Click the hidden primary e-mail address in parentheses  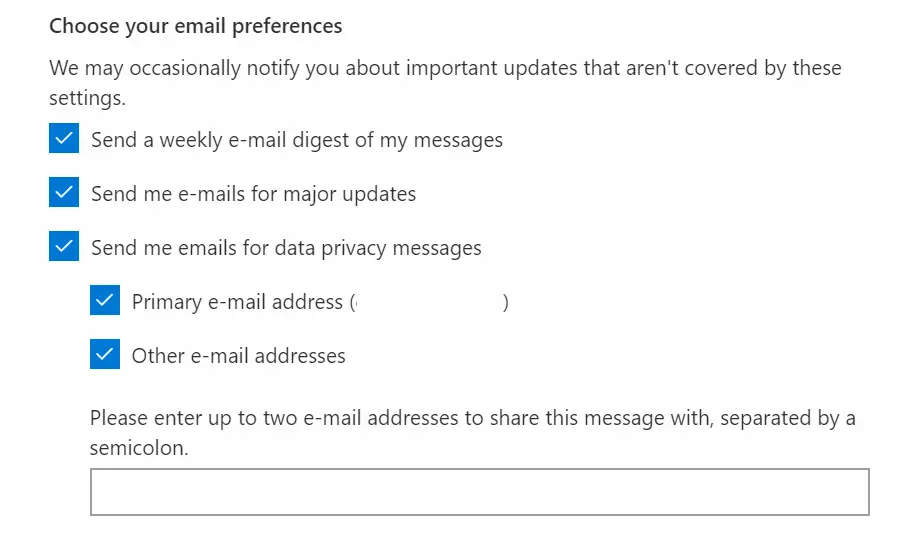point(428,301)
